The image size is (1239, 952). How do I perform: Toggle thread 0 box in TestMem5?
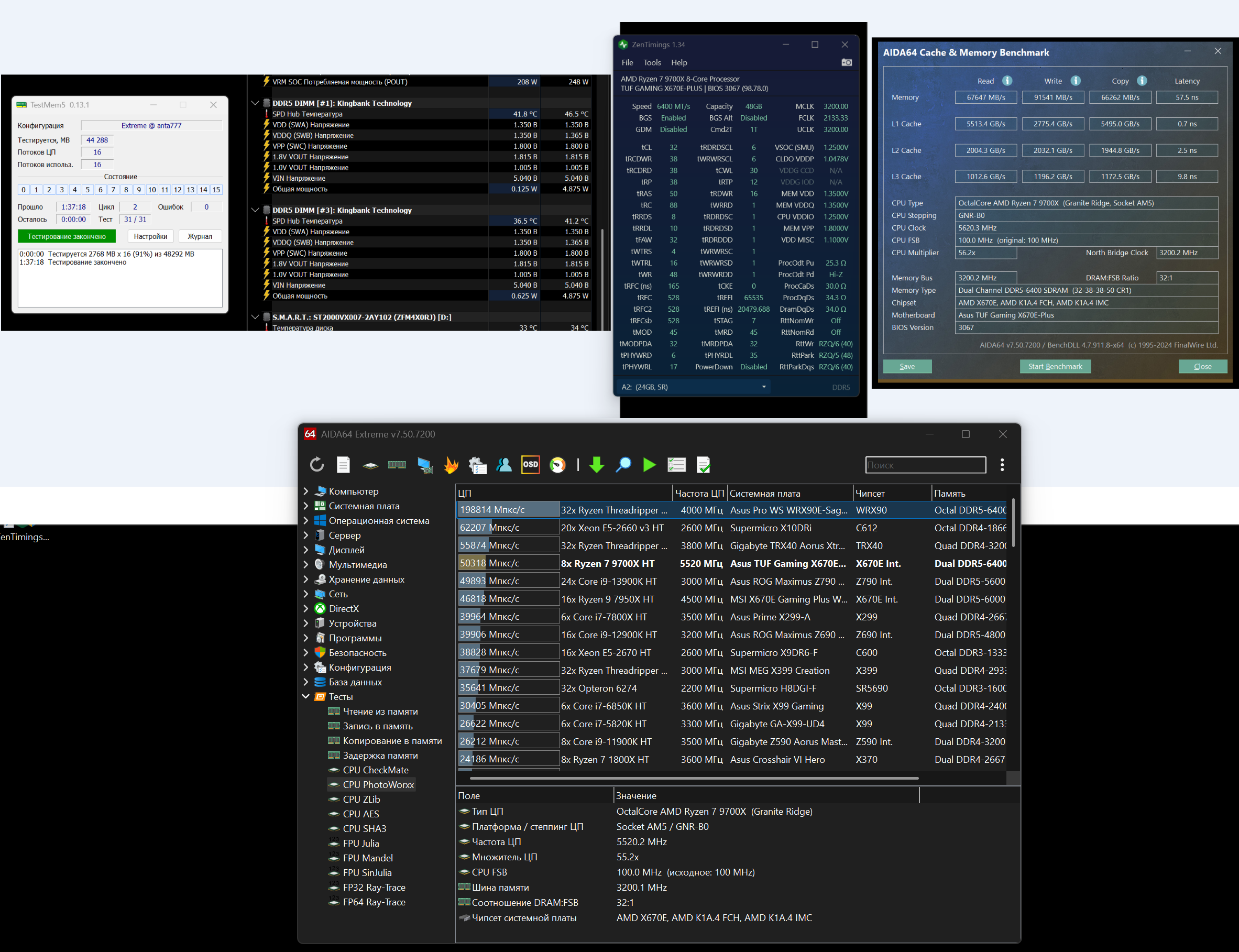23,190
